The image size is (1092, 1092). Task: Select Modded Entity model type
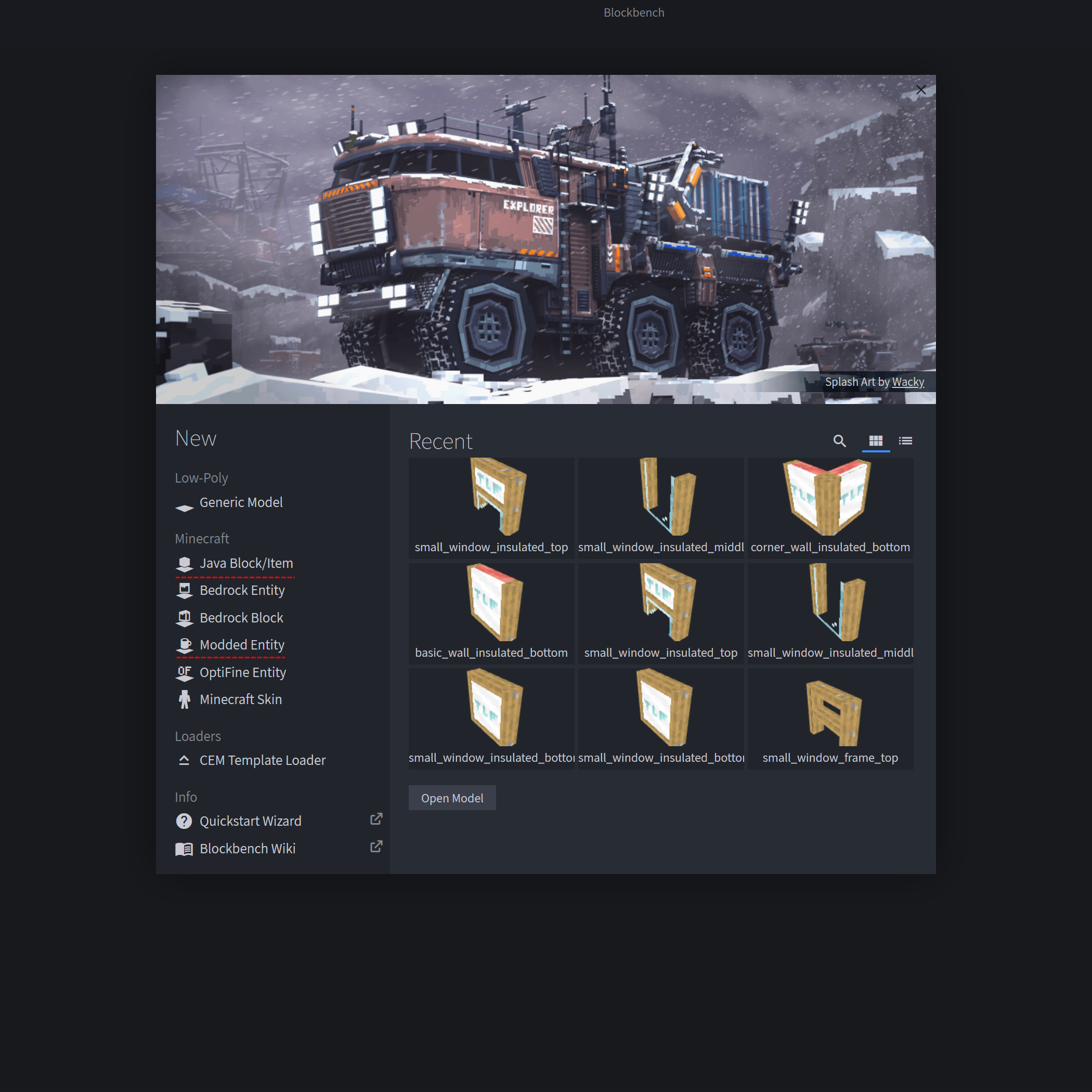coord(242,644)
